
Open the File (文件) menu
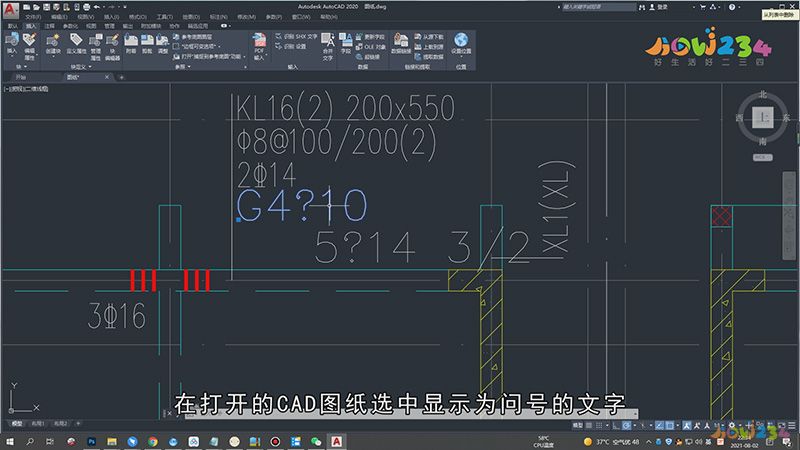pyautogui.click(x=33, y=17)
